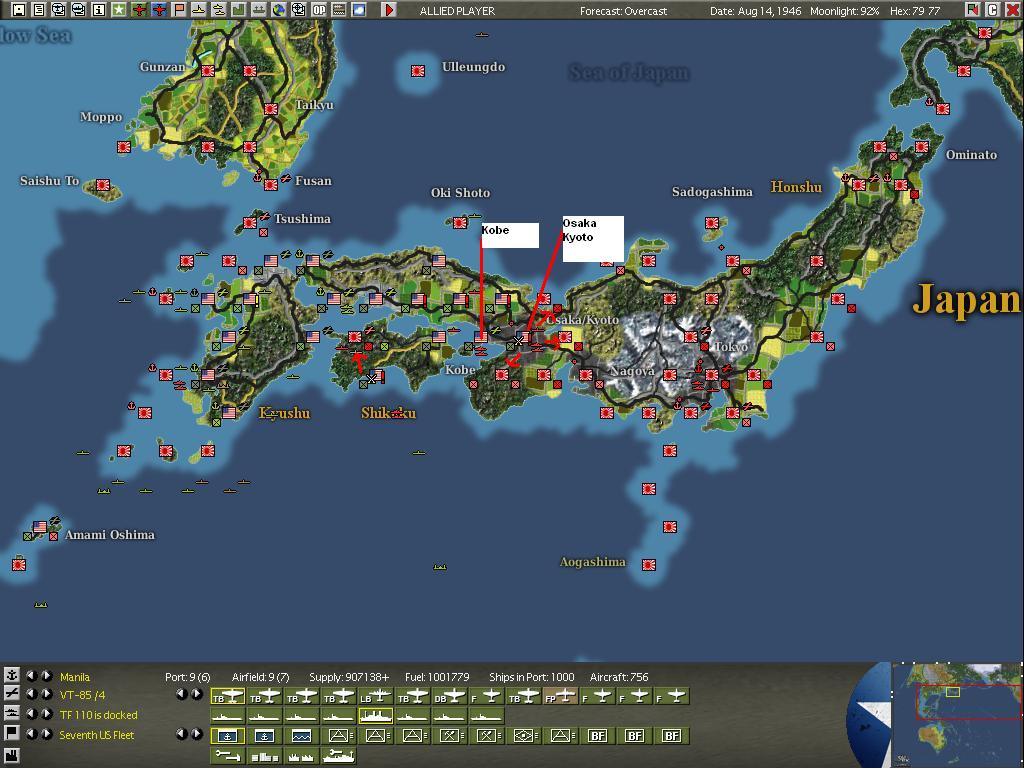Viewport: 1024px width, 768px height.
Task: Go to next task force before TF 110
Action: click(x=46, y=713)
